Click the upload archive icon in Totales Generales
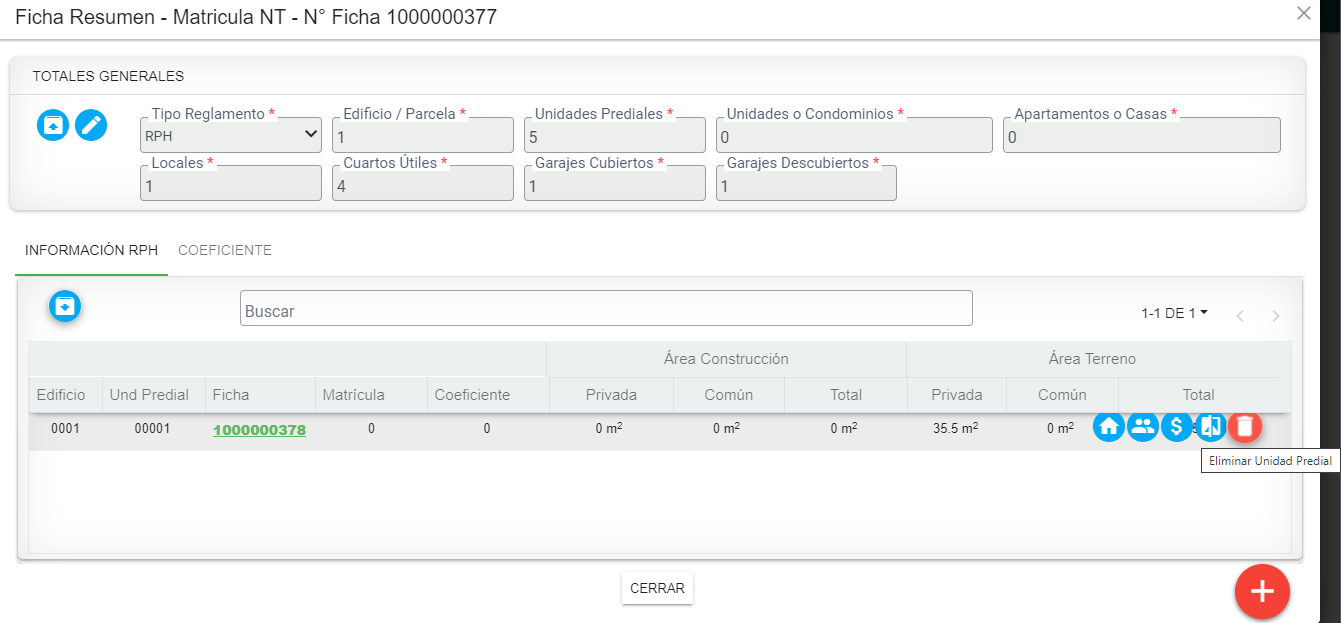The height and width of the screenshot is (623, 1341). click(53, 125)
